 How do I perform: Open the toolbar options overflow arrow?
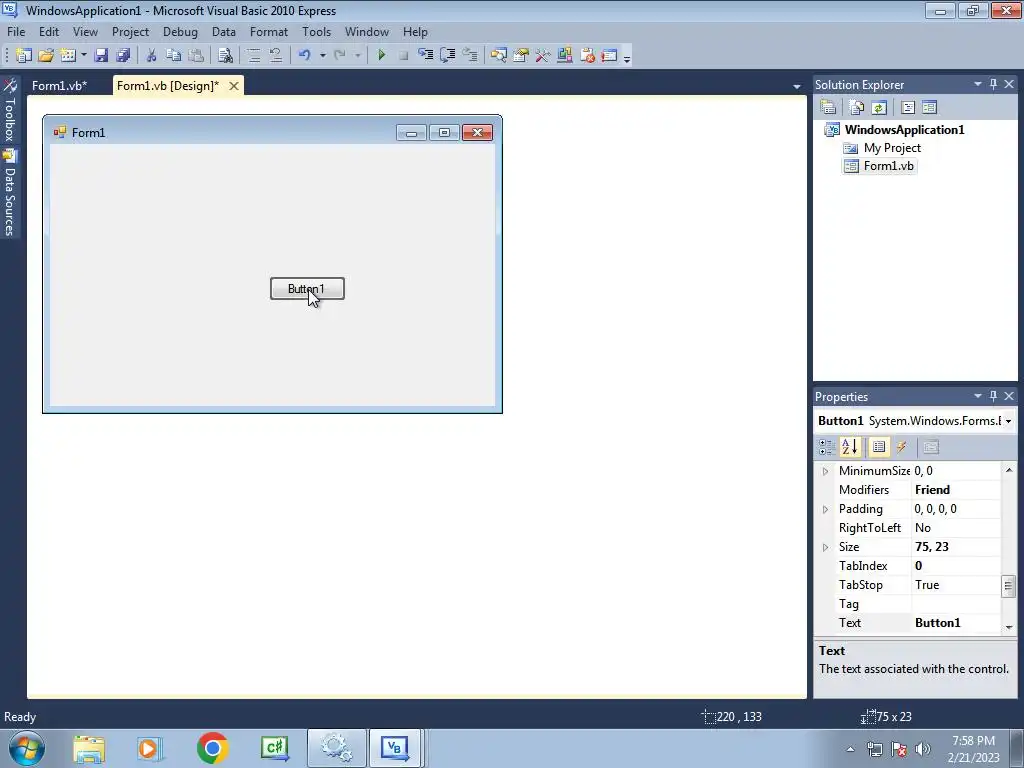[x=627, y=57]
